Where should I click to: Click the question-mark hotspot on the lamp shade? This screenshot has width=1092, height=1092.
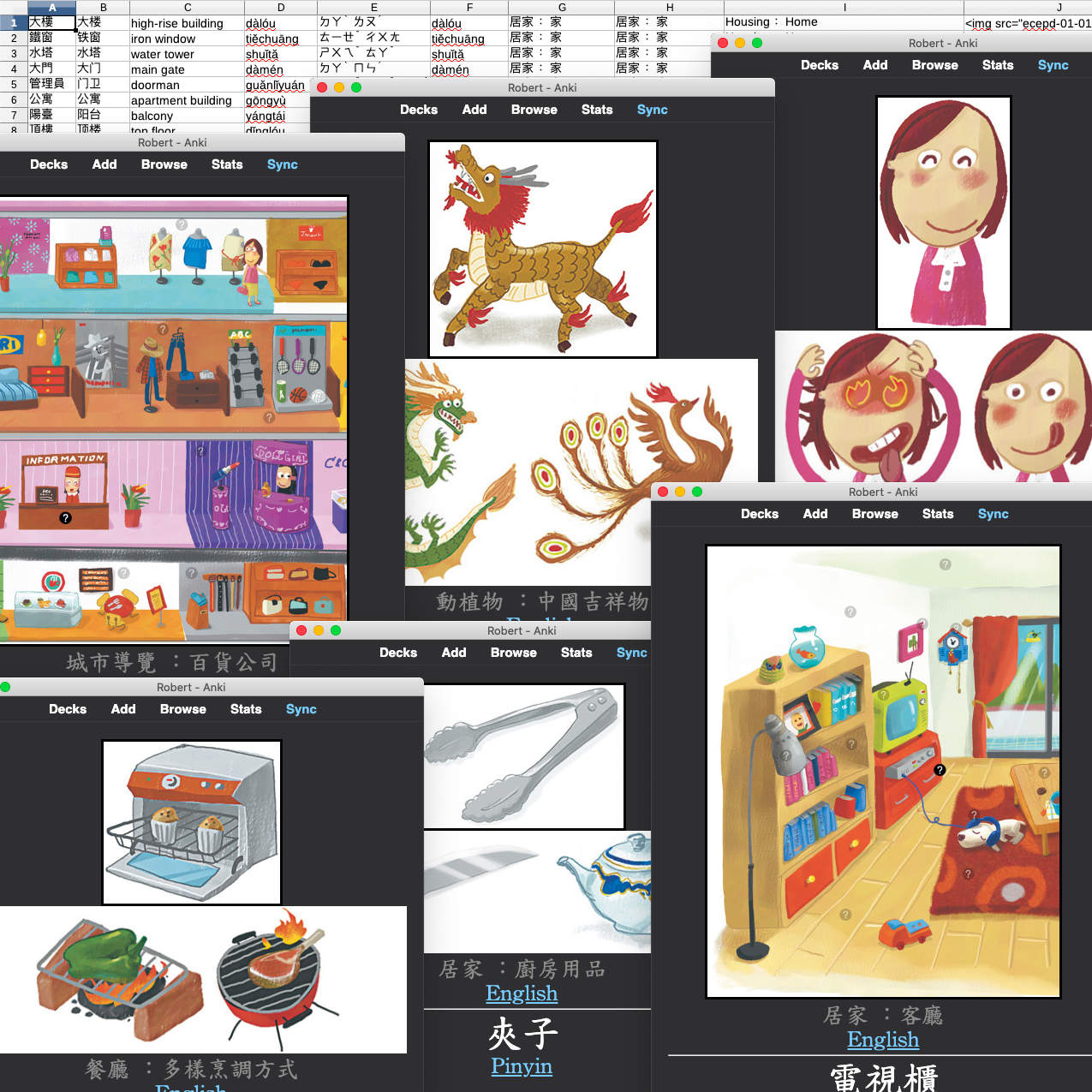pyautogui.click(x=787, y=755)
